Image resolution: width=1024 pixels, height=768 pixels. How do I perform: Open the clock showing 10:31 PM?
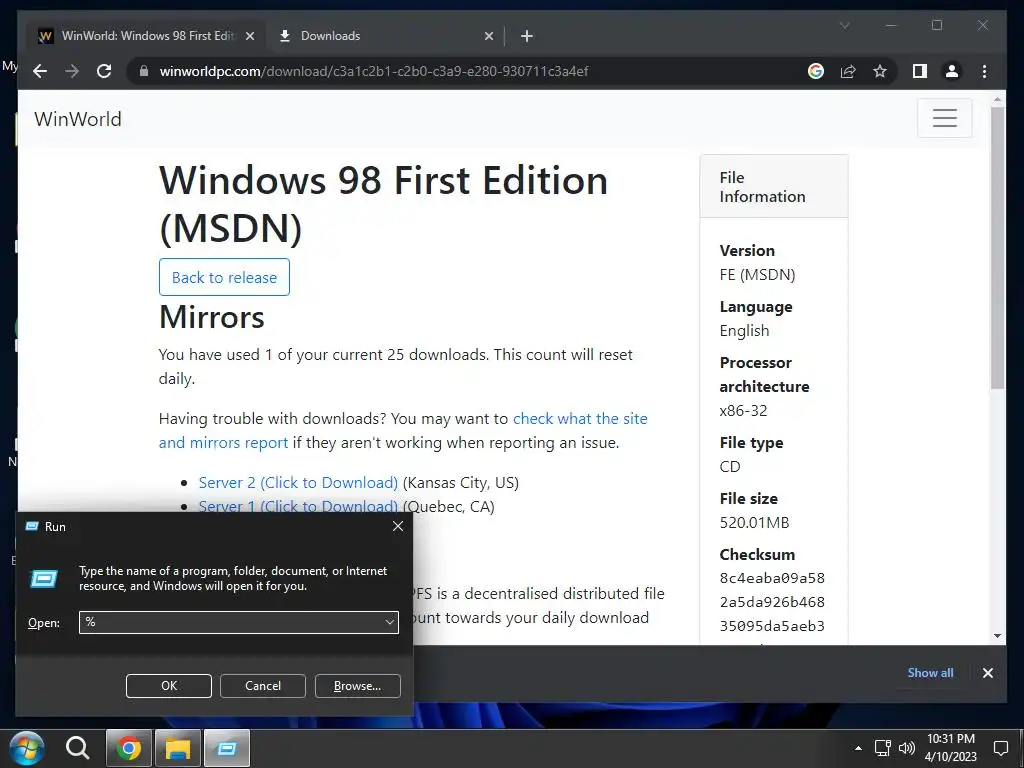pos(951,748)
